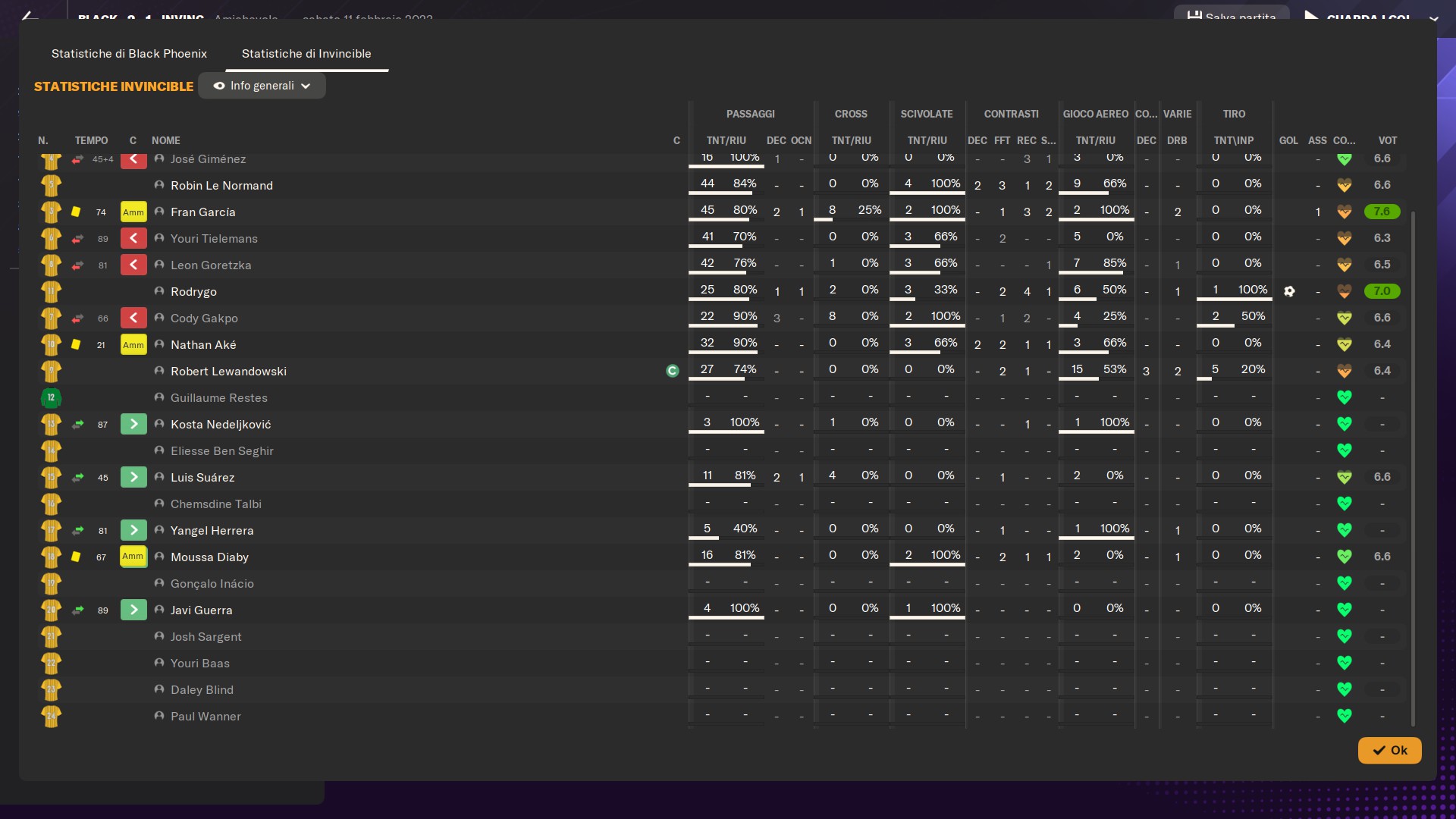Click Fran García's 7.6 rating badge
The width and height of the screenshot is (1456, 819).
(x=1382, y=212)
